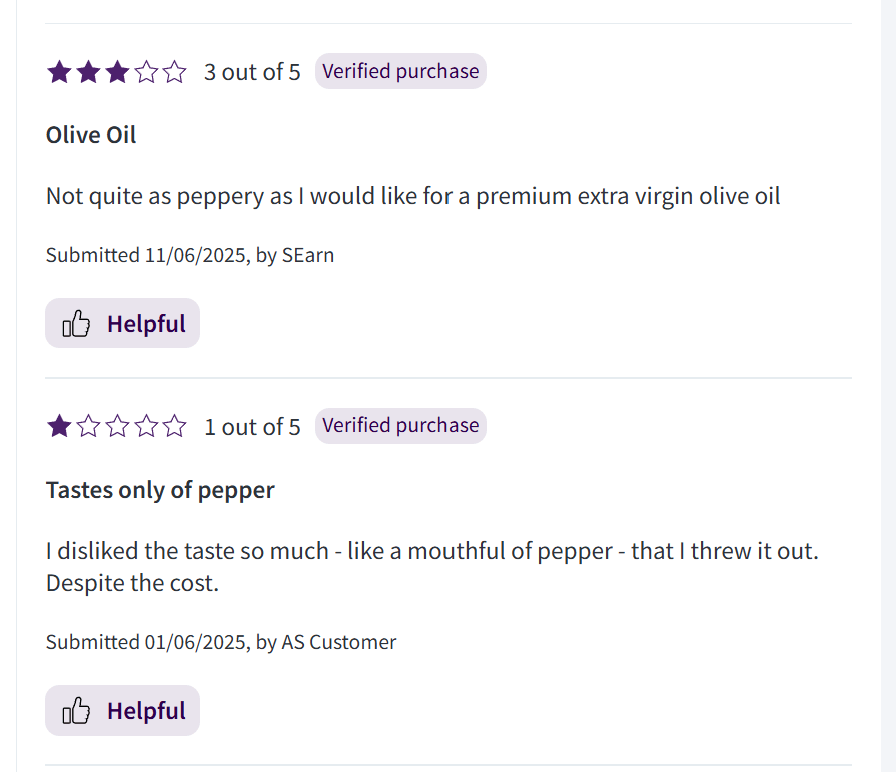Click first filled star of Olive Oil review

click(x=59, y=72)
